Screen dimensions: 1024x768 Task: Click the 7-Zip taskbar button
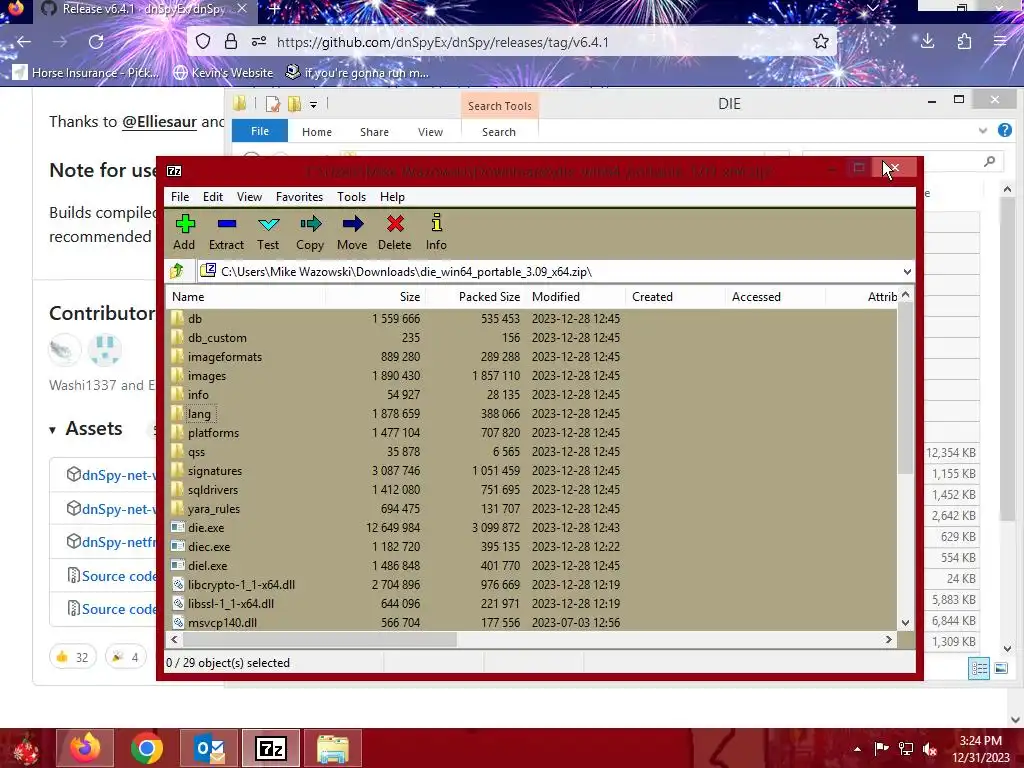coord(271,748)
